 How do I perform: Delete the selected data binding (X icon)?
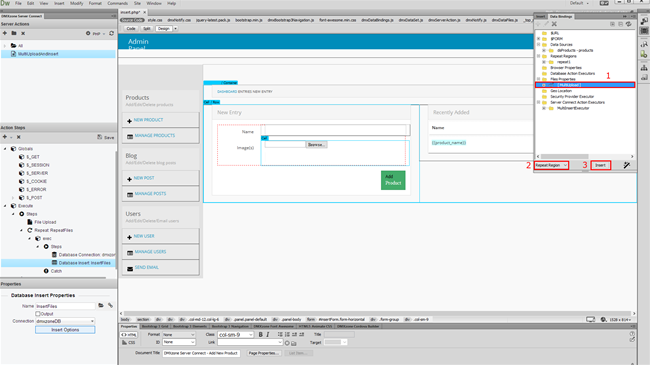pos(554,24)
